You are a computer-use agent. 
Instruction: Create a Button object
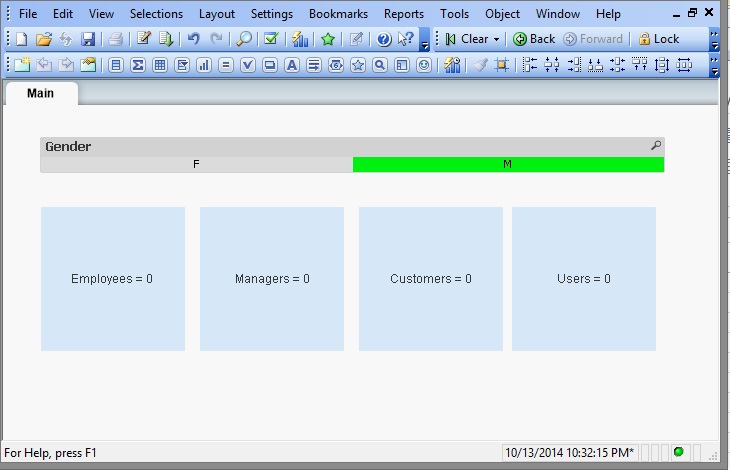[270, 65]
